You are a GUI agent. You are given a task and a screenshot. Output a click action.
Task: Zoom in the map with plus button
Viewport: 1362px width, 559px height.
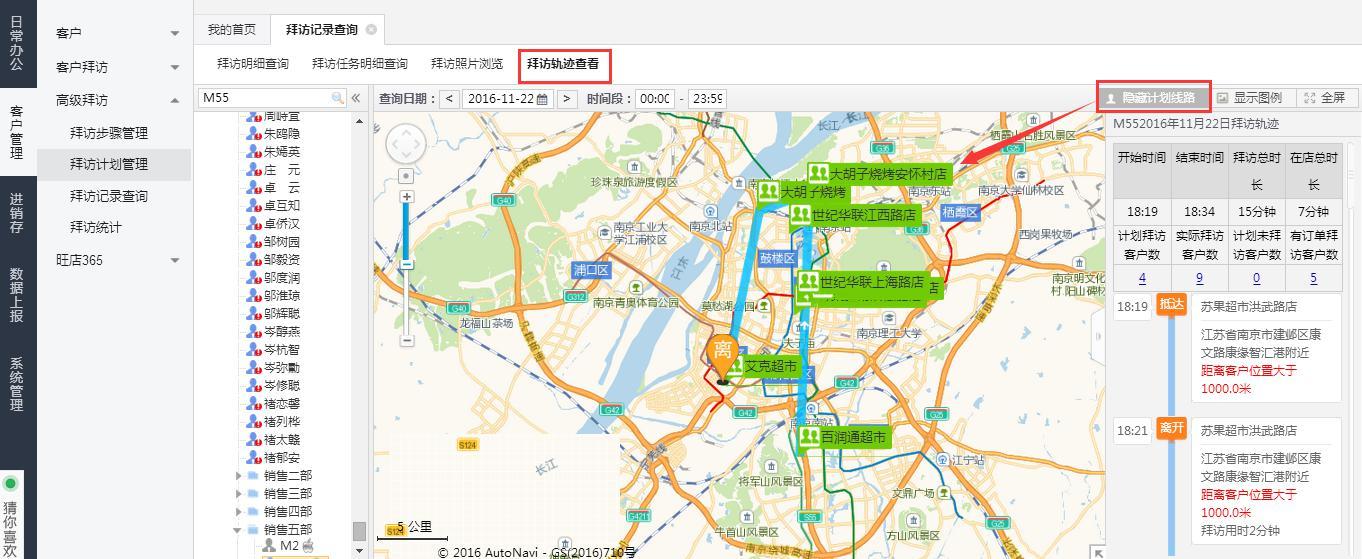coord(406,197)
